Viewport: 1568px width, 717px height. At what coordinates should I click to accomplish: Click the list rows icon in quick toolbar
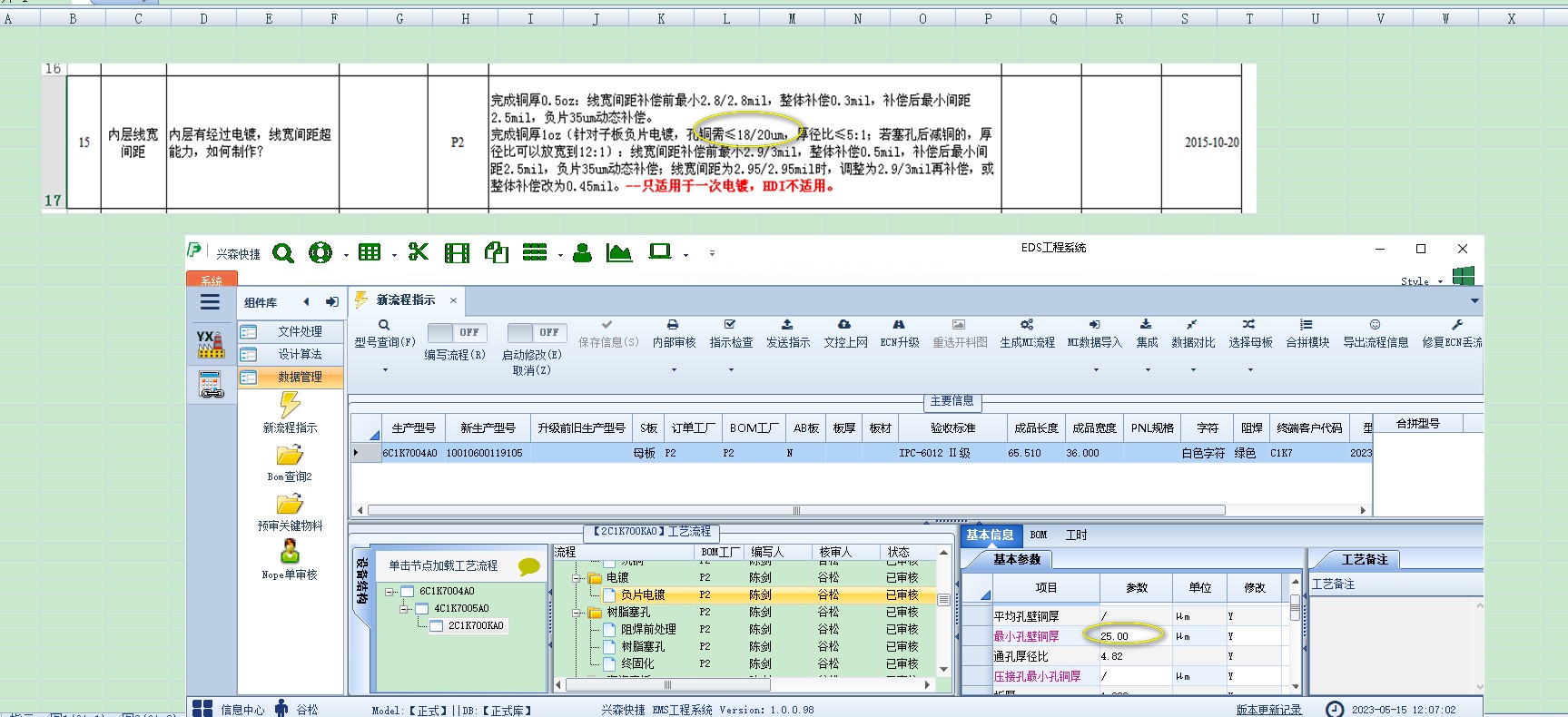(535, 252)
